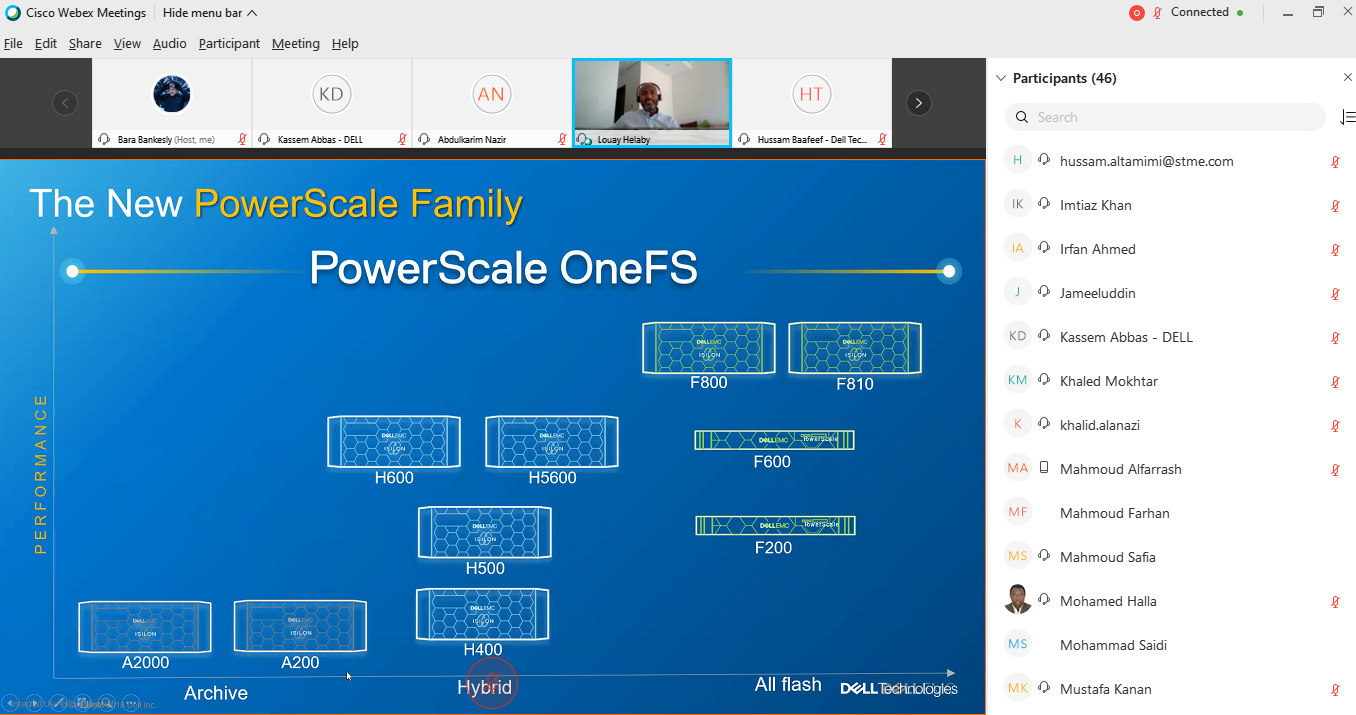1356x715 pixels.
Task: Click the Cisco Webex Meetings logo icon
Action: pyautogui.click(x=13, y=13)
